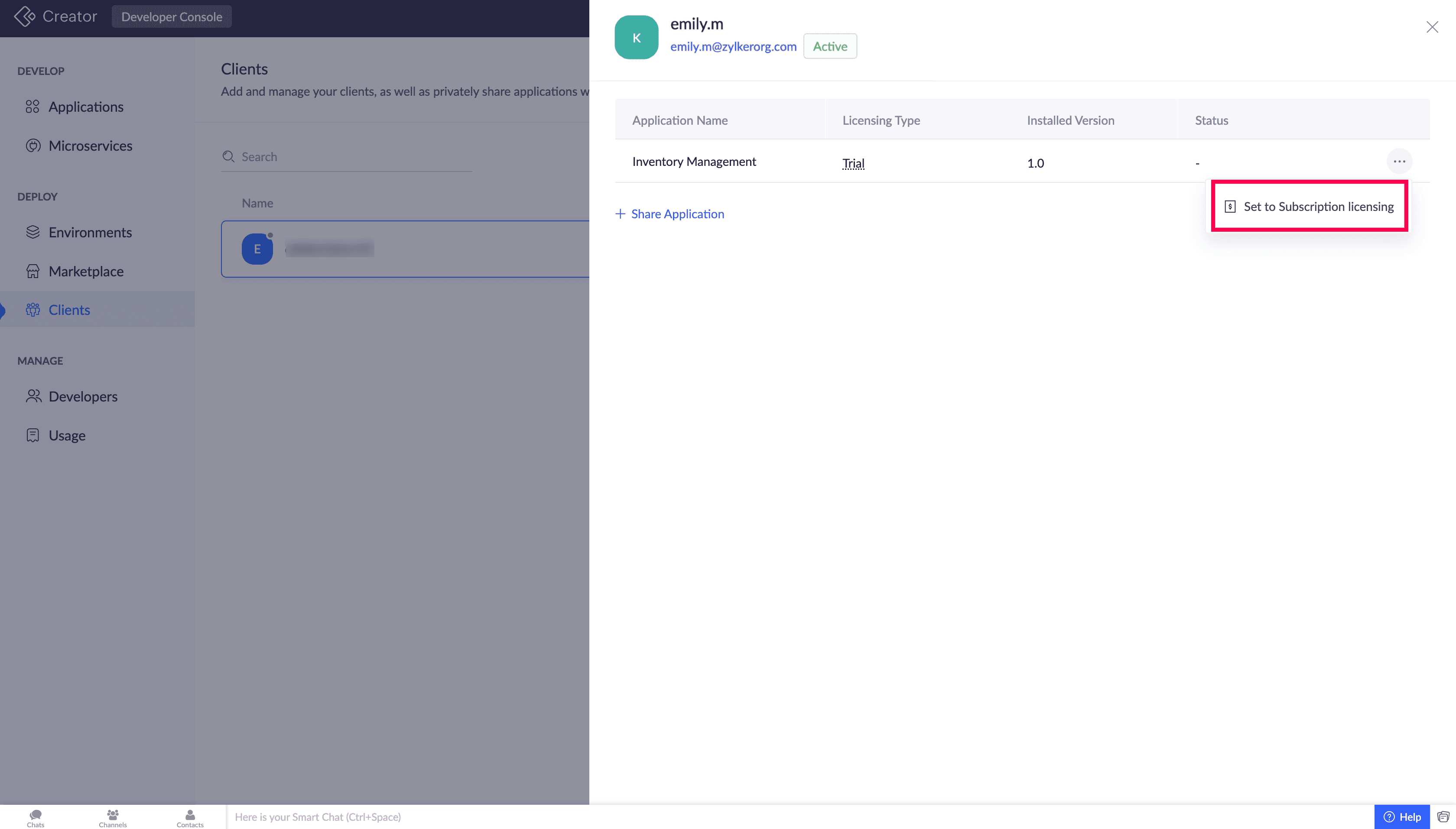
Task: Focus the client Search field
Action: pos(353,157)
